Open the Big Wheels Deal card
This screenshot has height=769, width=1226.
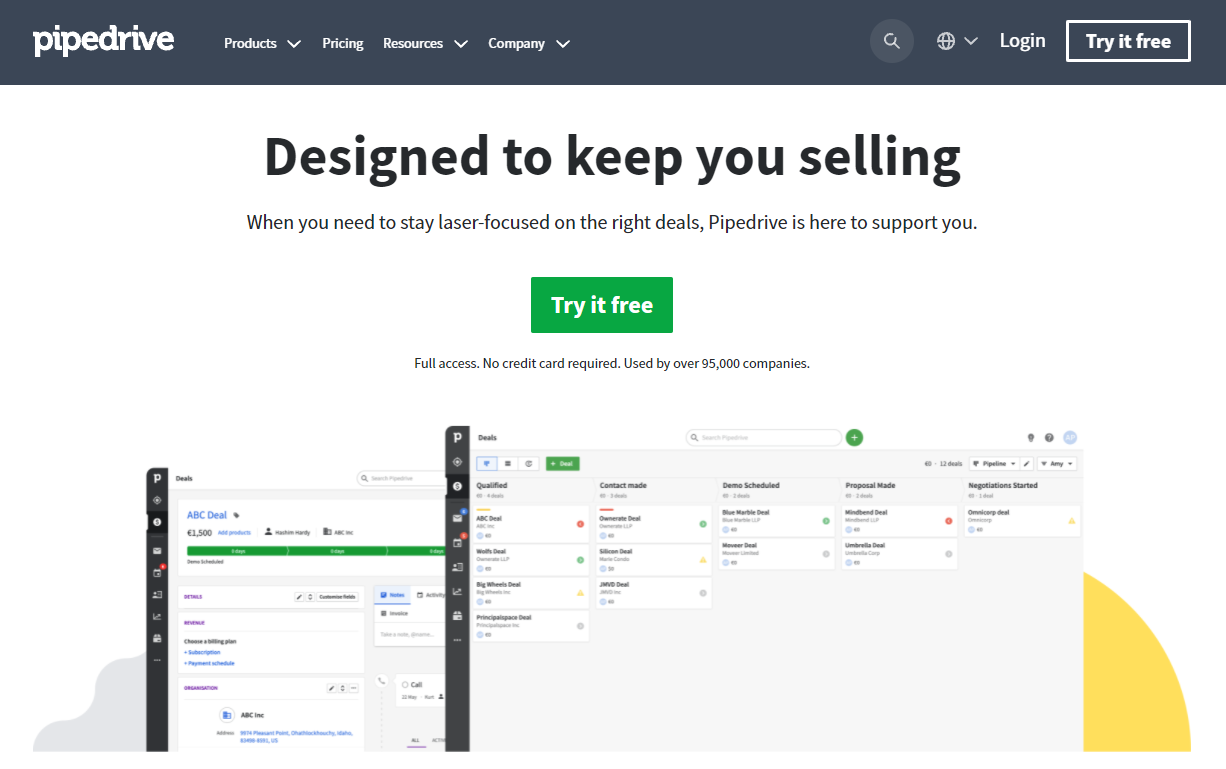click(531, 592)
